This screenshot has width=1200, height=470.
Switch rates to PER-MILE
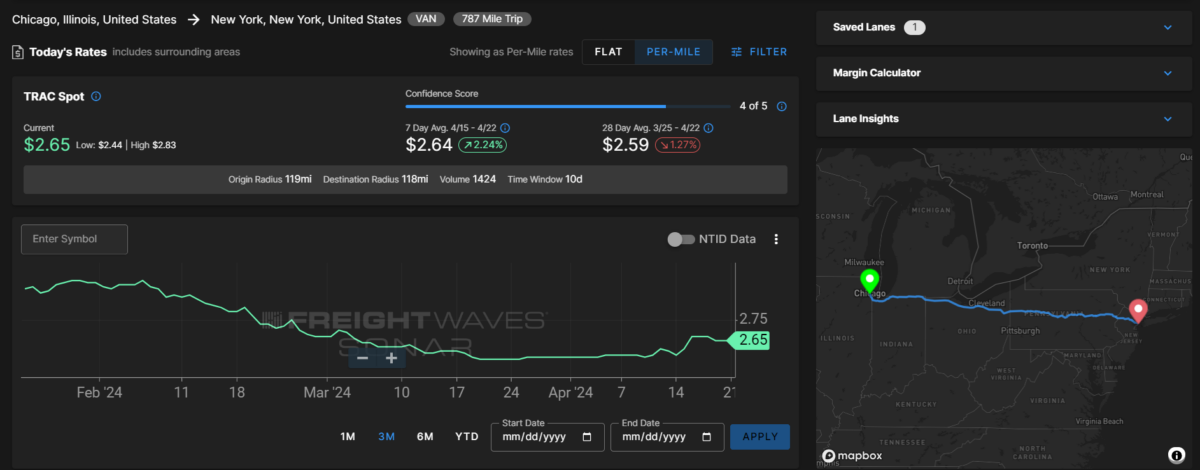pyautogui.click(x=674, y=52)
